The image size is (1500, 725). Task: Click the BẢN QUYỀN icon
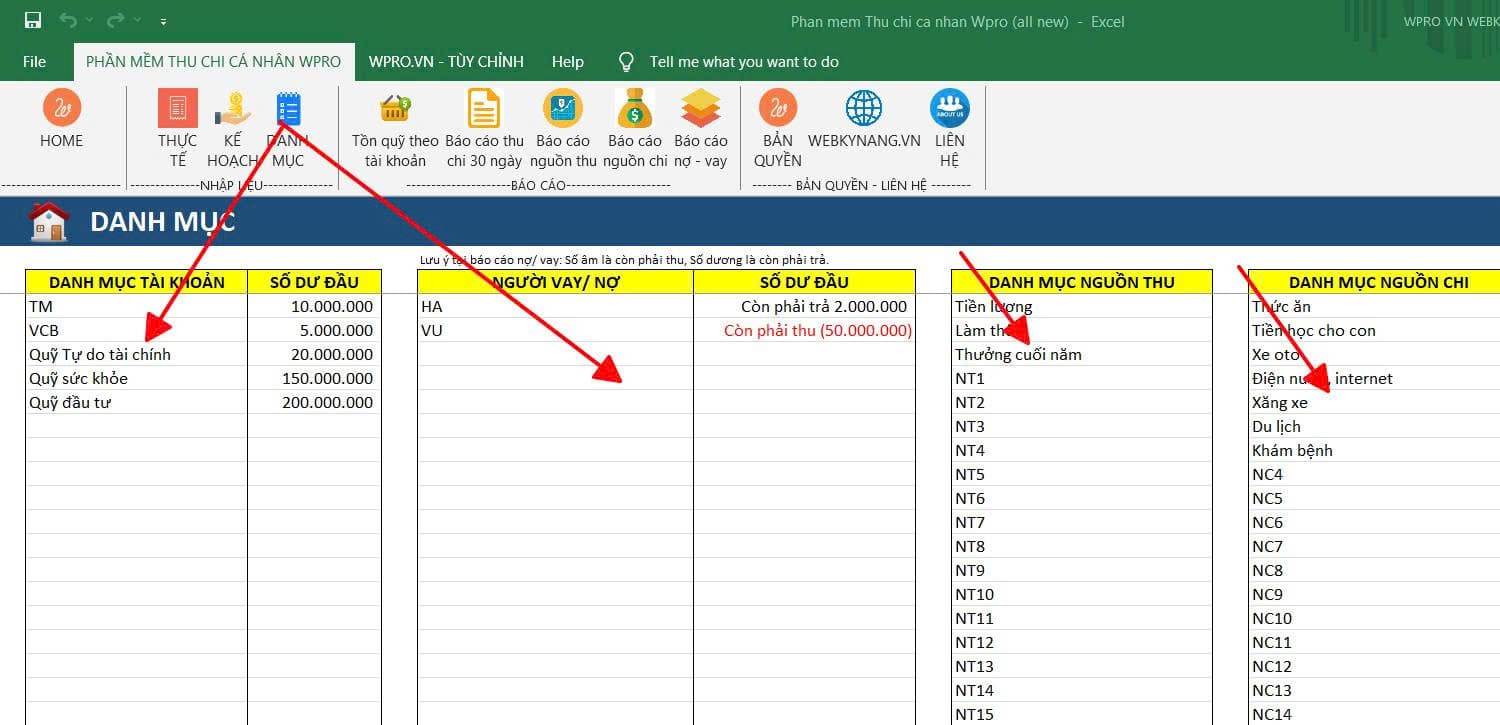[777, 108]
